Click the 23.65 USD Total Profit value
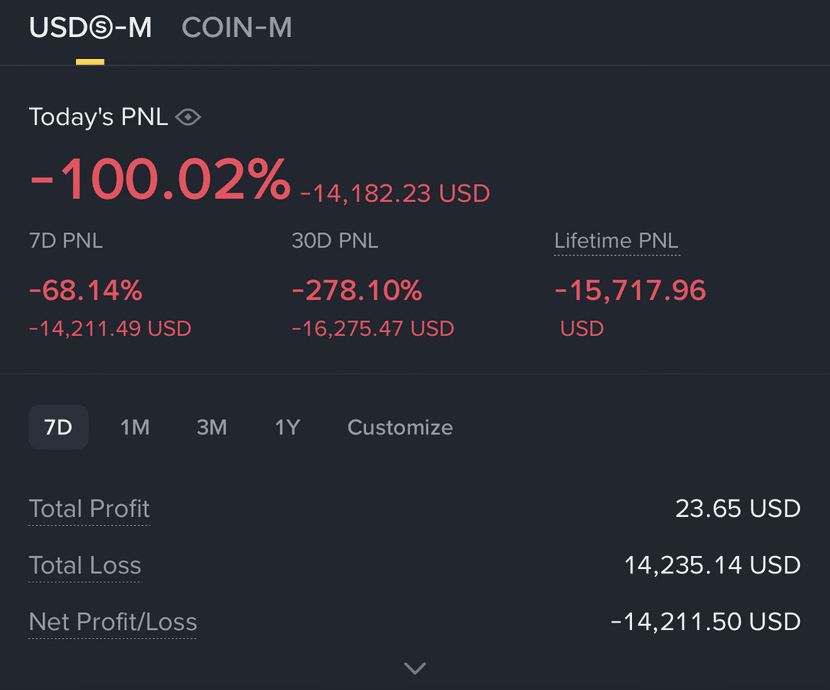This screenshot has width=830, height=690. [x=738, y=509]
